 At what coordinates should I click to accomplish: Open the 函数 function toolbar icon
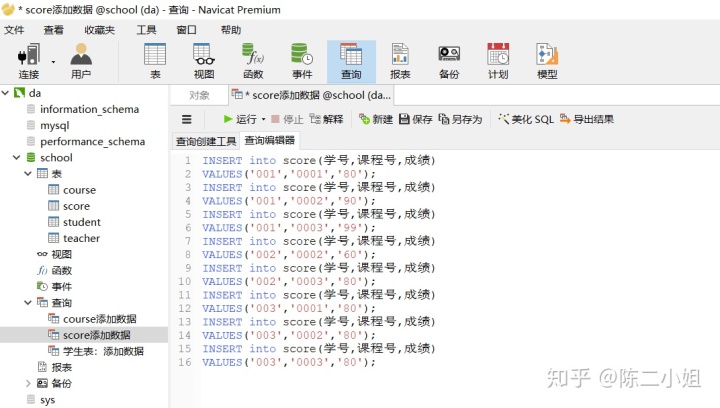tap(253, 61)
